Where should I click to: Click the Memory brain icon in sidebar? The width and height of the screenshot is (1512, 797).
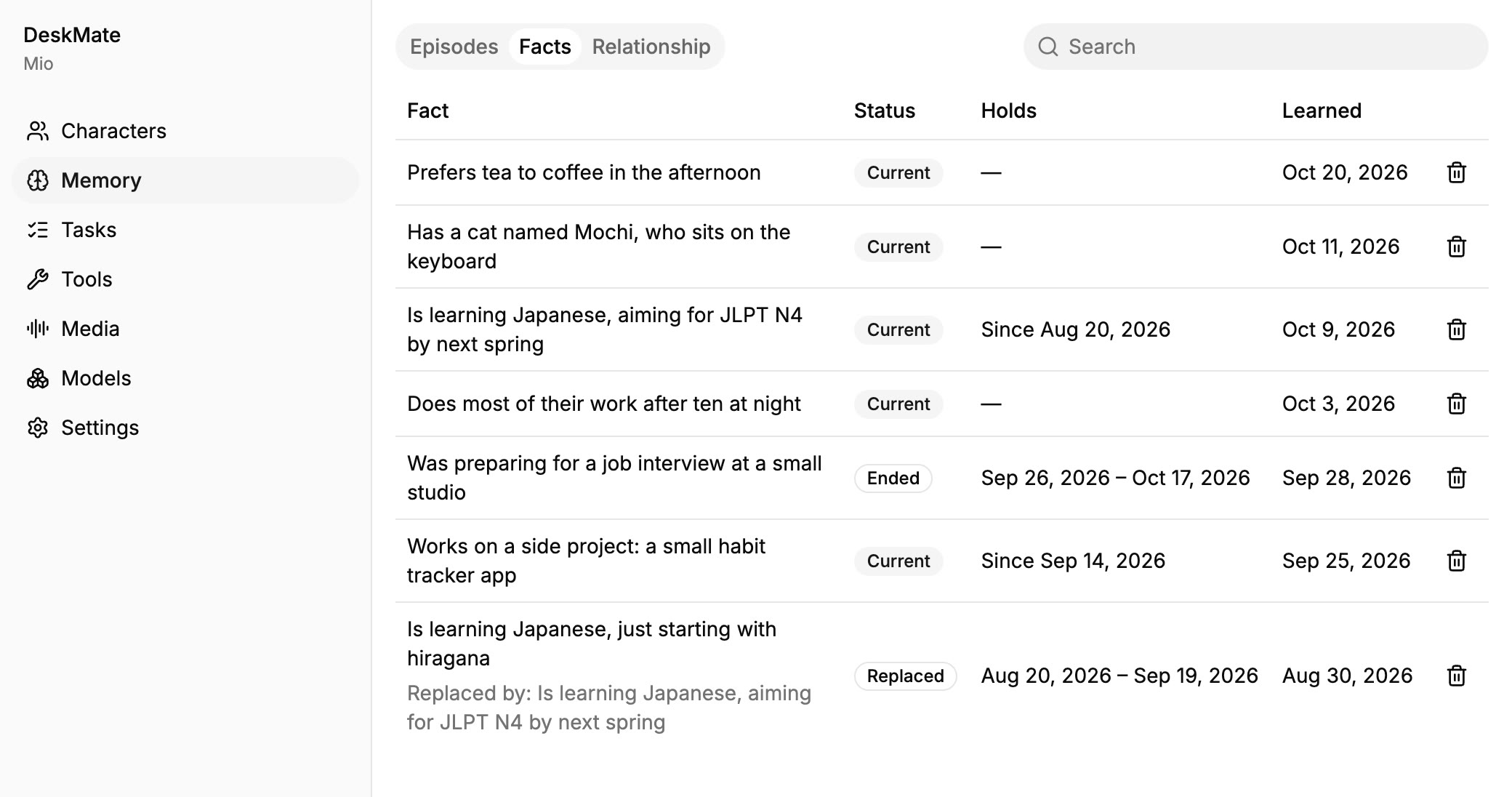[38, 180]
